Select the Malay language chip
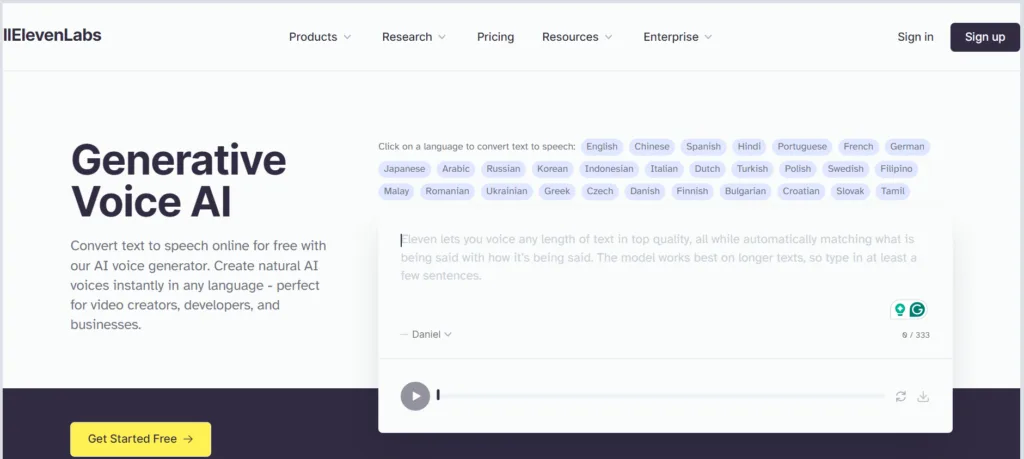The width and height of the screenshot is (1024, 459). [x=396, y=191]
